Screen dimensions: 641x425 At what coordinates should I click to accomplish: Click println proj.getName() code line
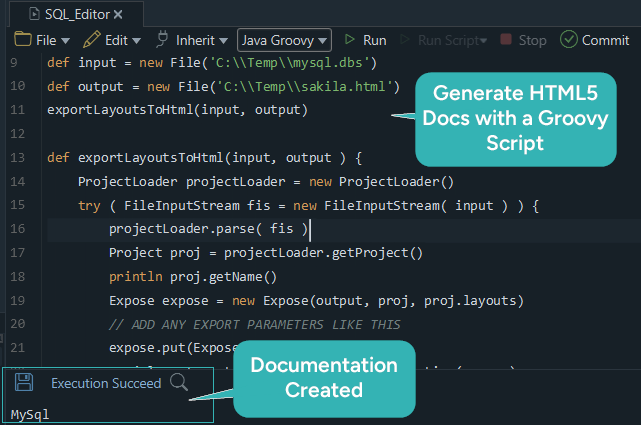[x=193, y=277]
